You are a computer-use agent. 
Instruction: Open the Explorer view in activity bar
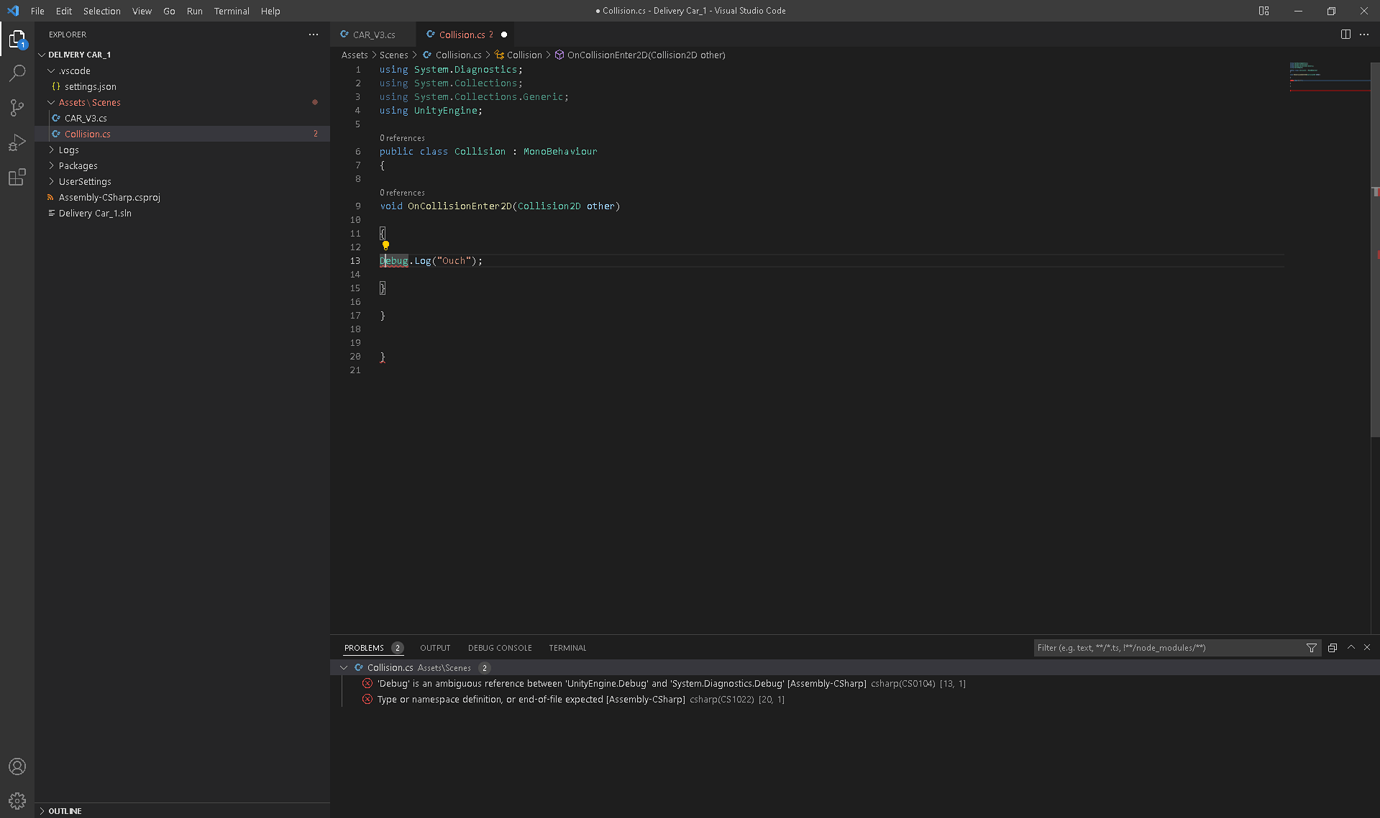pos(17,40)
